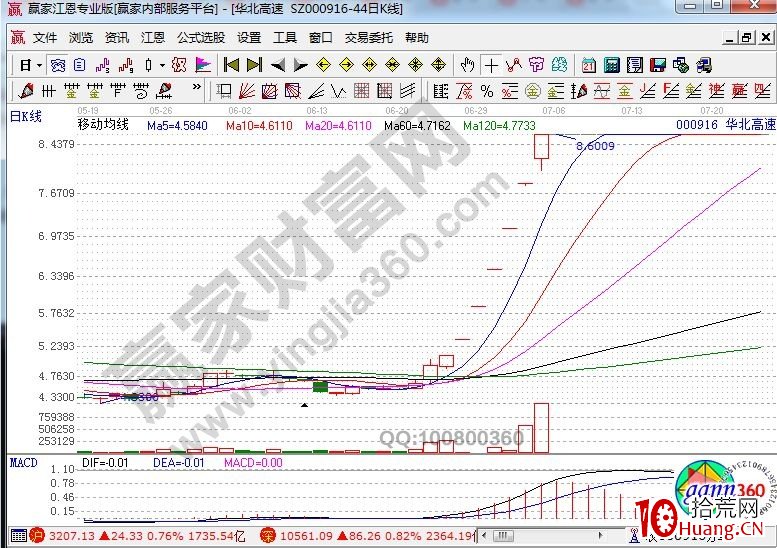The width and height of the screenshot is (777, 548).
Task: Click the floppy disk save icon
Action: click(658, 65)
